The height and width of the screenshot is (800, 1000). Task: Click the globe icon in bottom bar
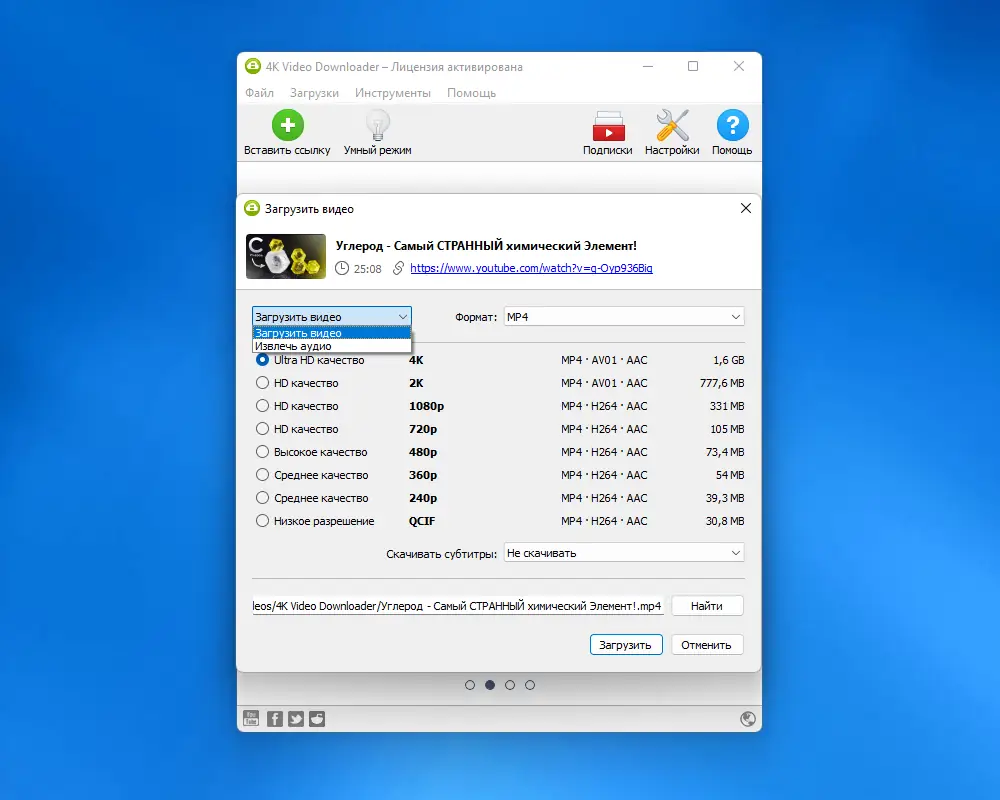coord(747,719)
